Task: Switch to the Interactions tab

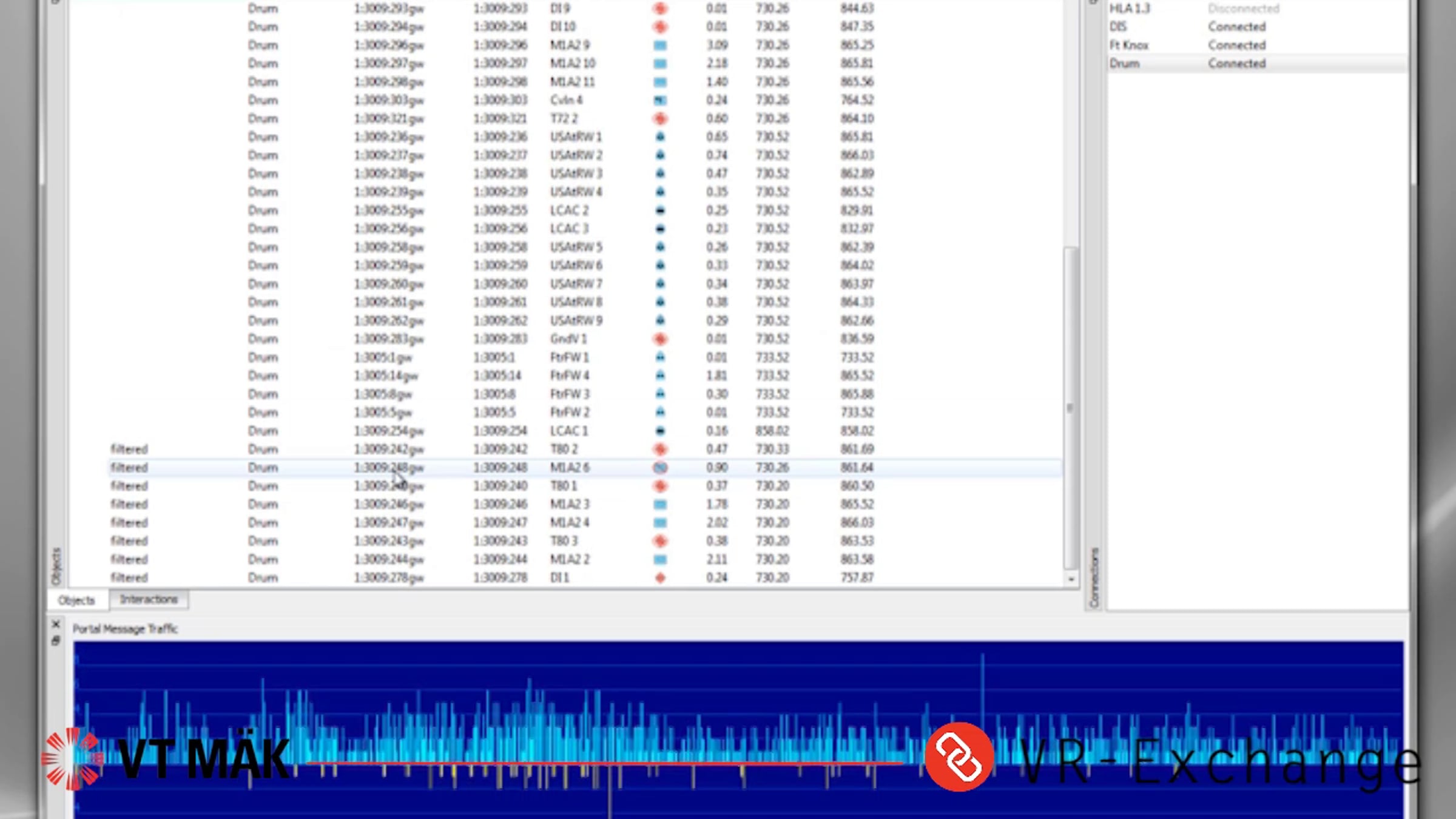Action: click(149, 599)
